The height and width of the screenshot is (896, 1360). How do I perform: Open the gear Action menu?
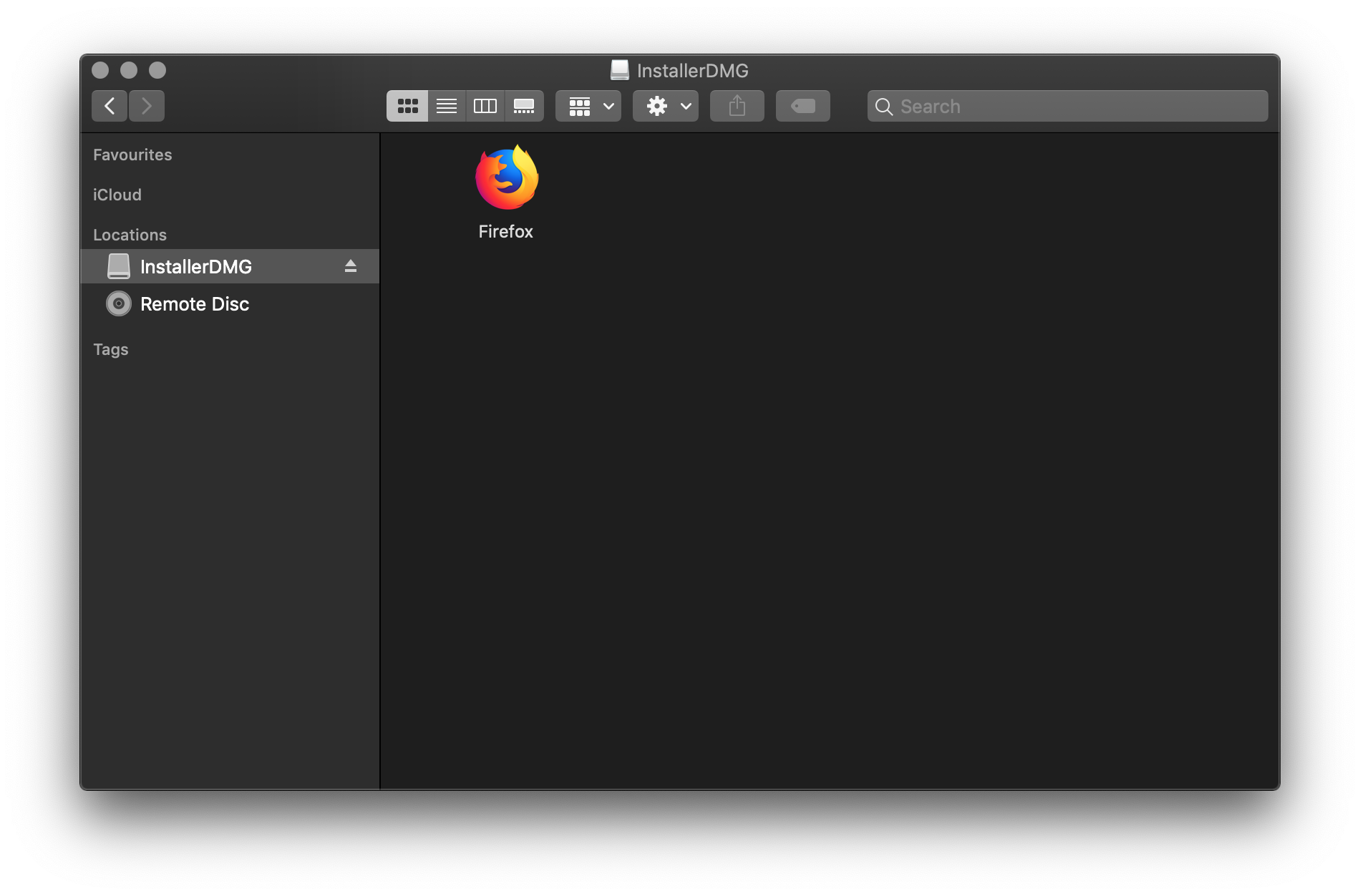(666, 106)
